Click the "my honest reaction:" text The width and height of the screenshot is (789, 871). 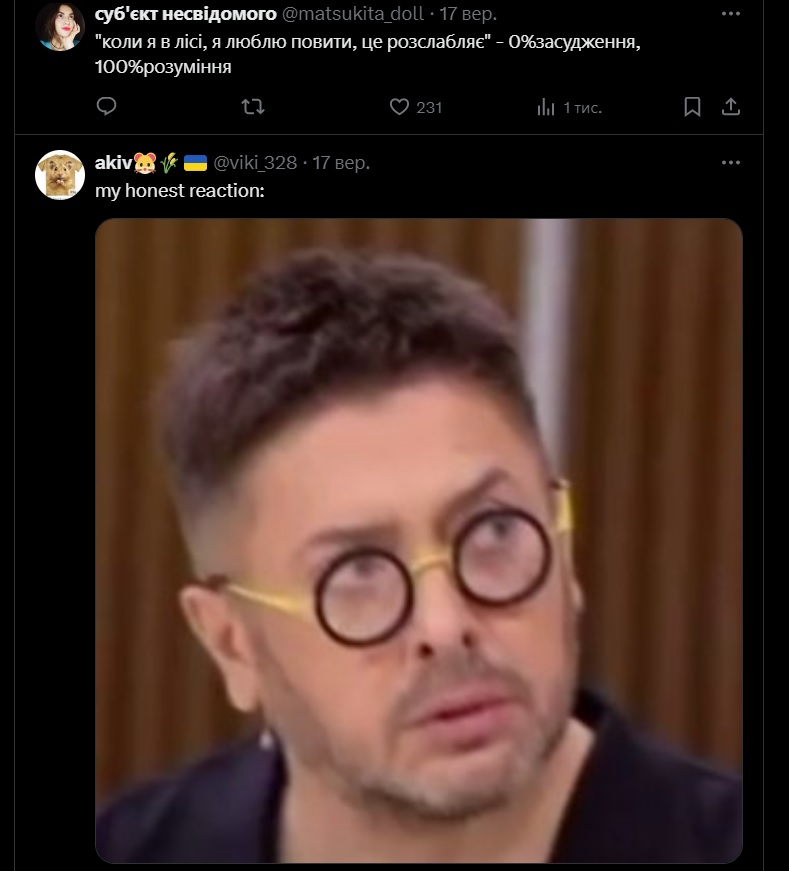(179, 190)
